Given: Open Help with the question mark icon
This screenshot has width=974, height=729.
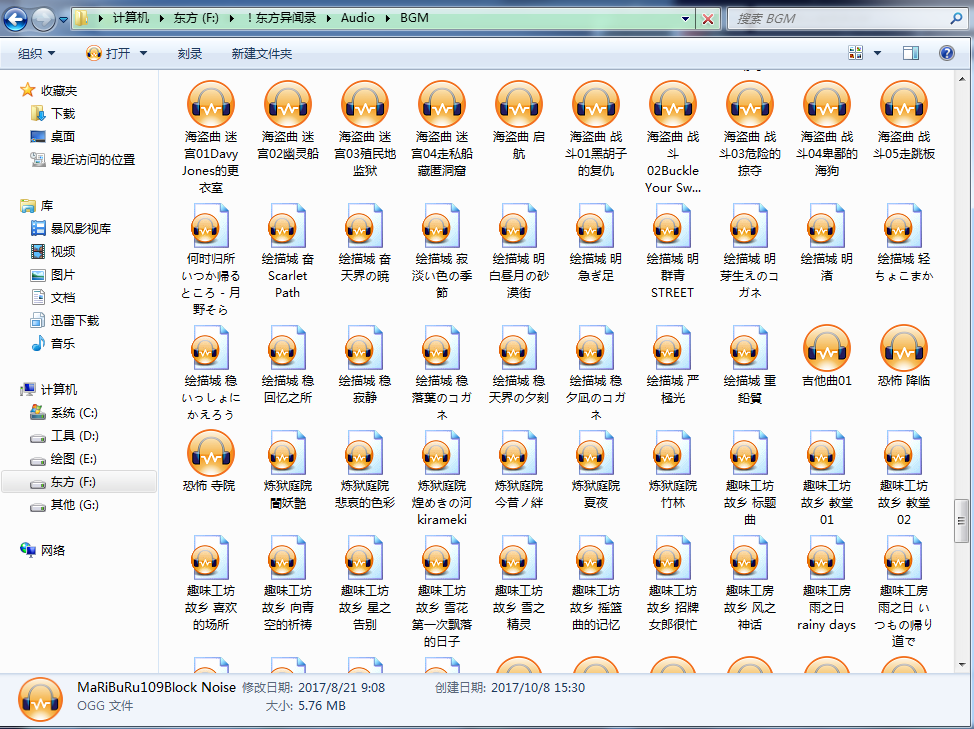Looking at the screenshot, I should [x=947, y=53].
